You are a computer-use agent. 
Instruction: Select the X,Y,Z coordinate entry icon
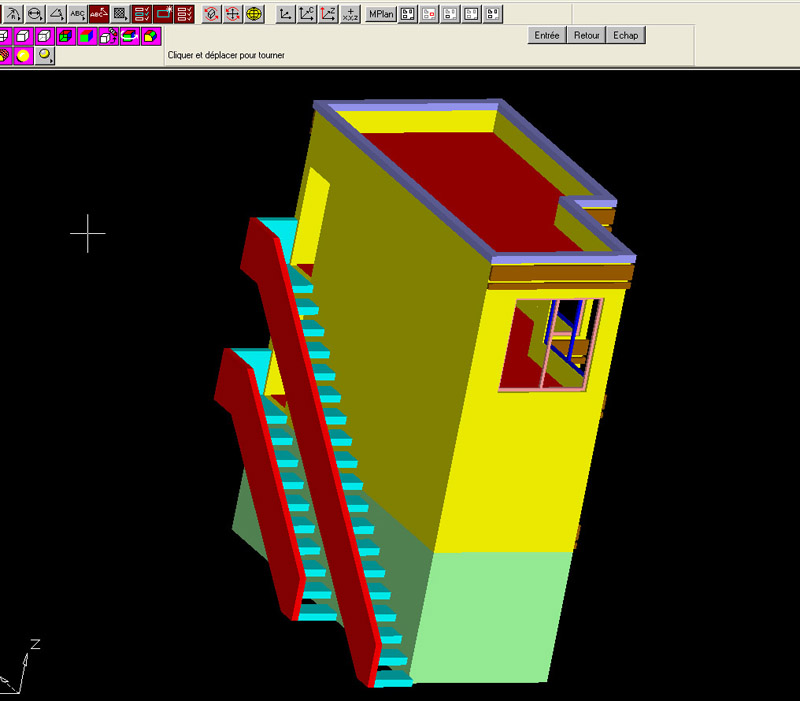click(x=350, y=14)
